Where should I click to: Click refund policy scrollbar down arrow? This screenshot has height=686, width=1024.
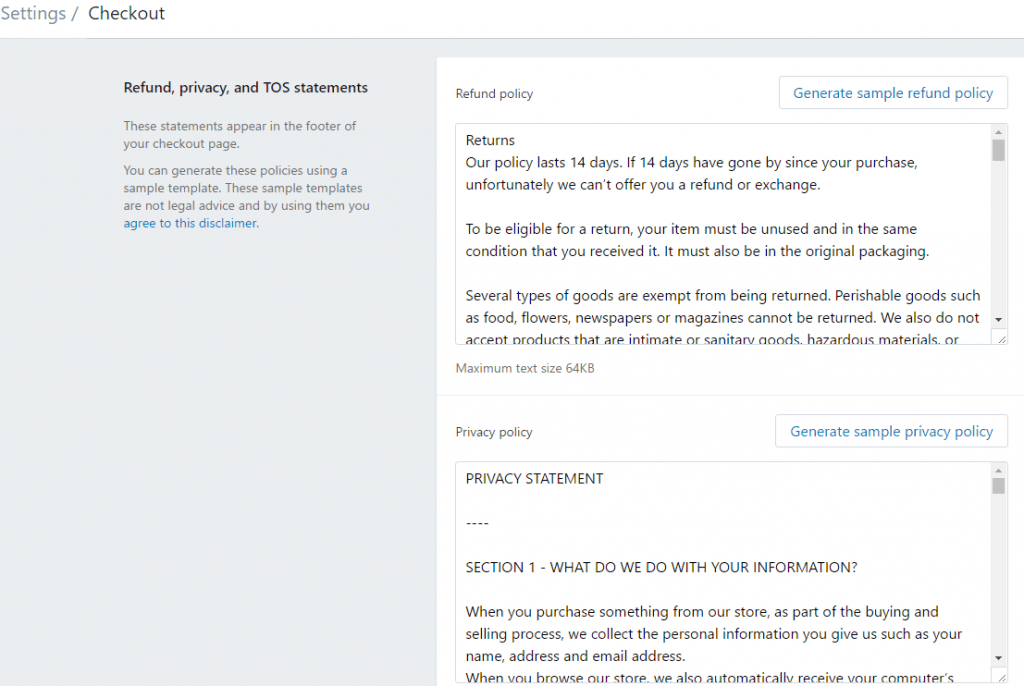point(998,319)
